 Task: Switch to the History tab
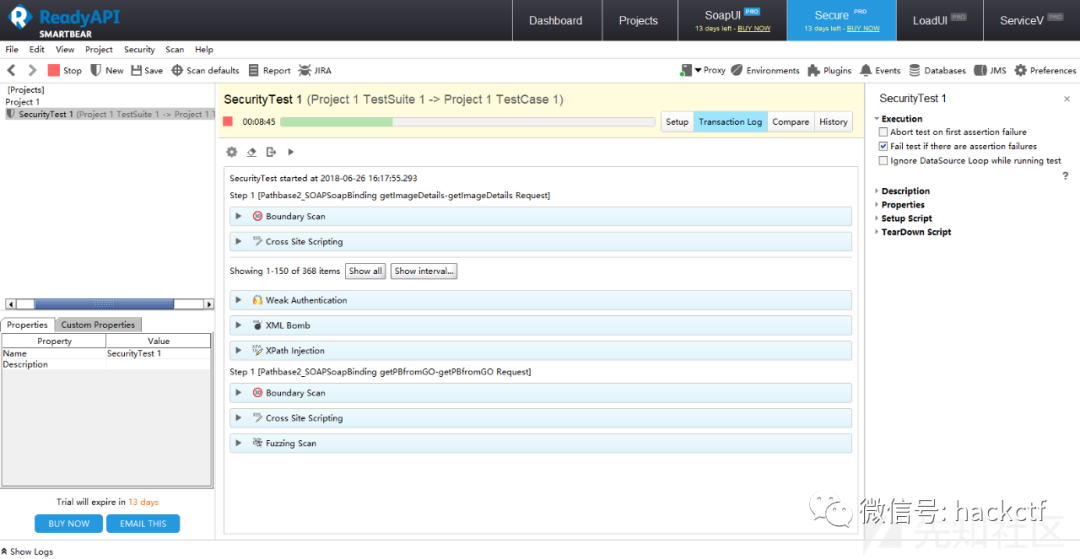[833, 122]
